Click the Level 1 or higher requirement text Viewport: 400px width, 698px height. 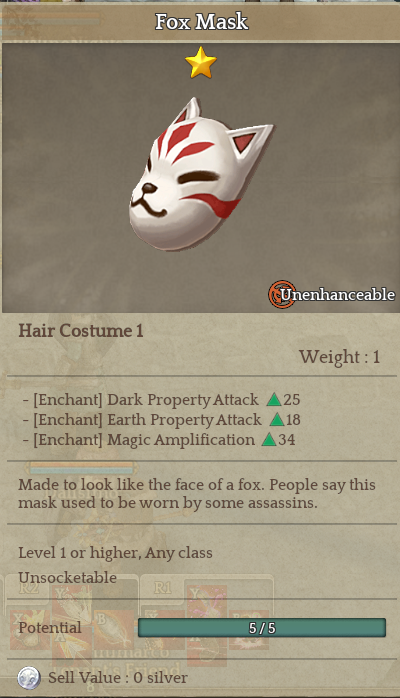tap(115, 553)
